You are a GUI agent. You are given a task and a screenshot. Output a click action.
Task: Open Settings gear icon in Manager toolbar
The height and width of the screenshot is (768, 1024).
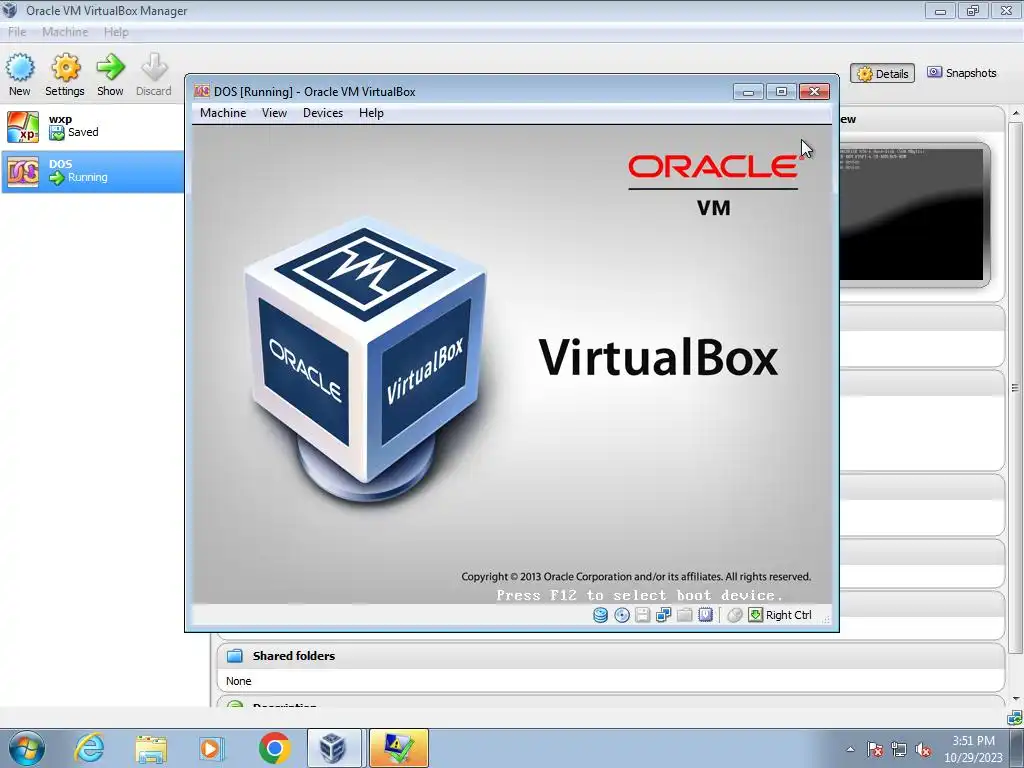click(65, 67)
